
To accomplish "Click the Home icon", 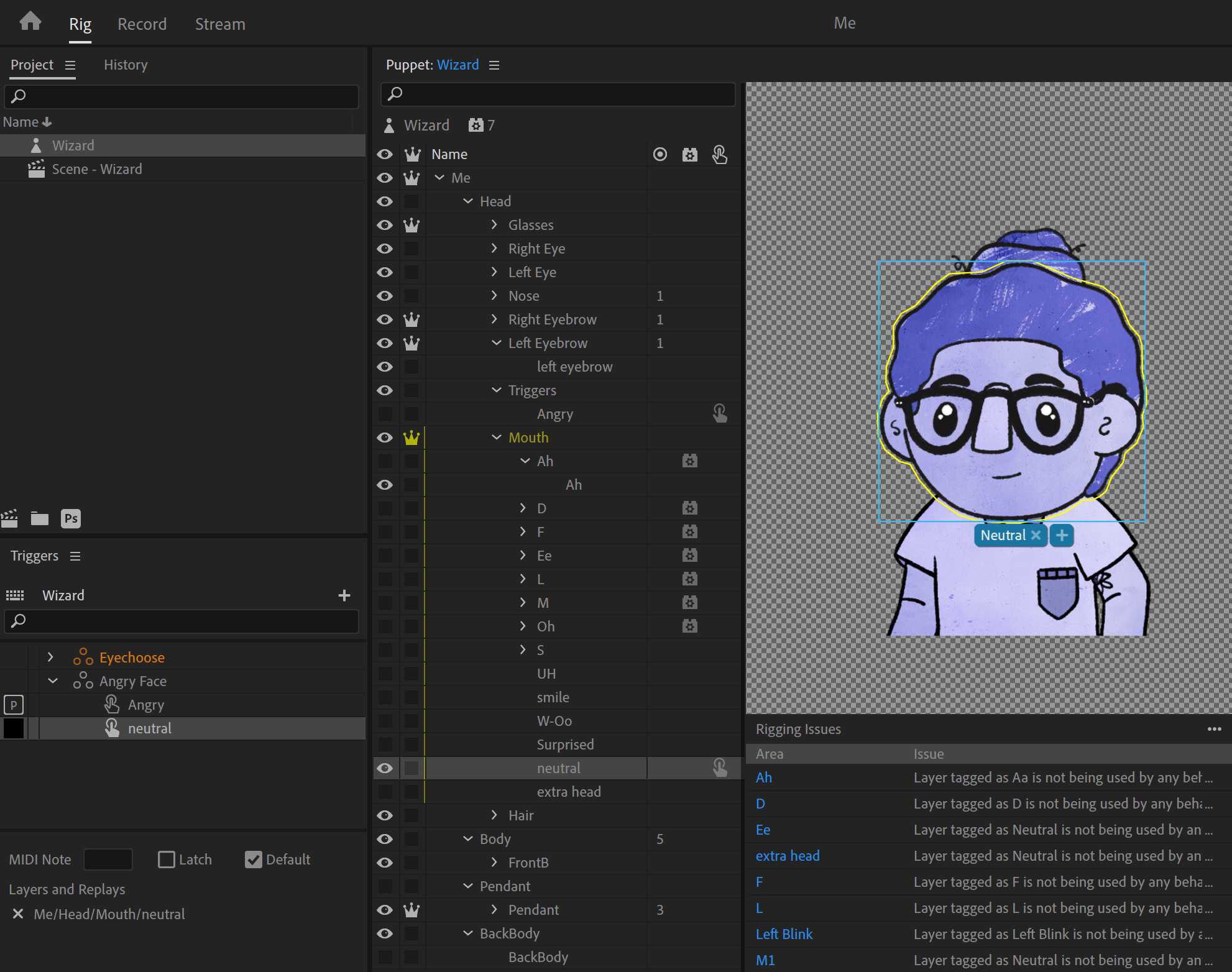I will pyautogui.click(x=30, y=22).
